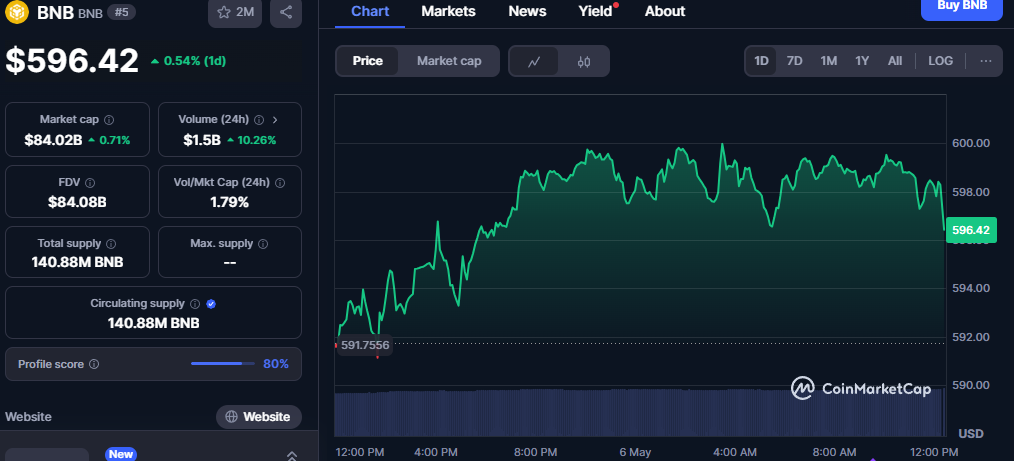Show Volume (24h) info icon

point(259,120)
